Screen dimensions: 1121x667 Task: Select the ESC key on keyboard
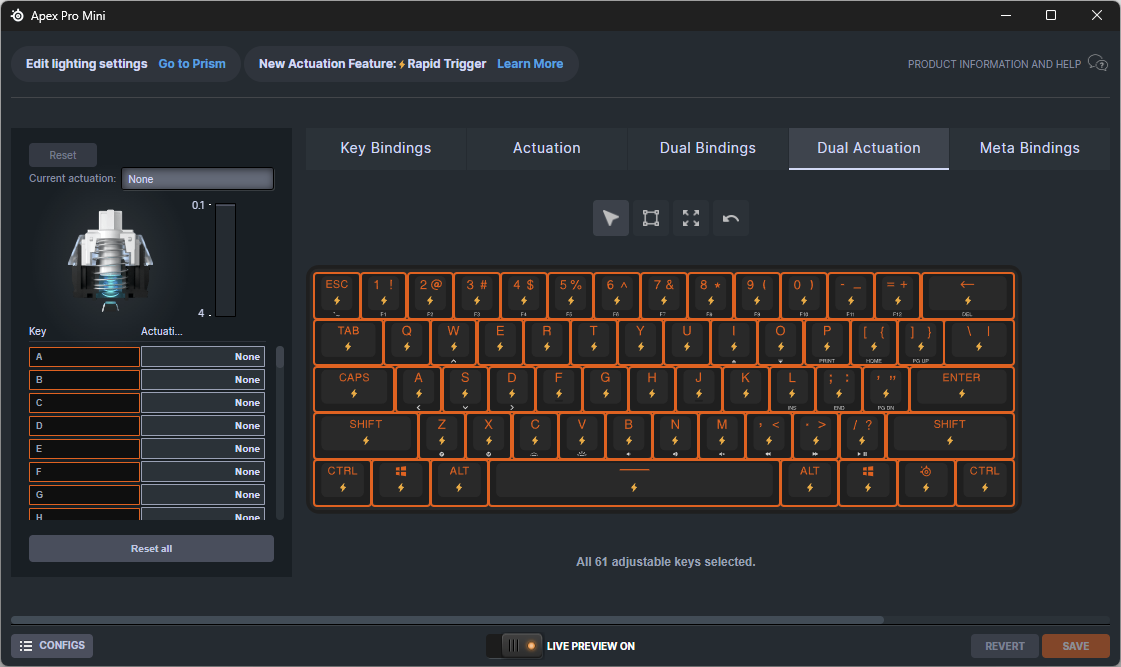(336, 295)
